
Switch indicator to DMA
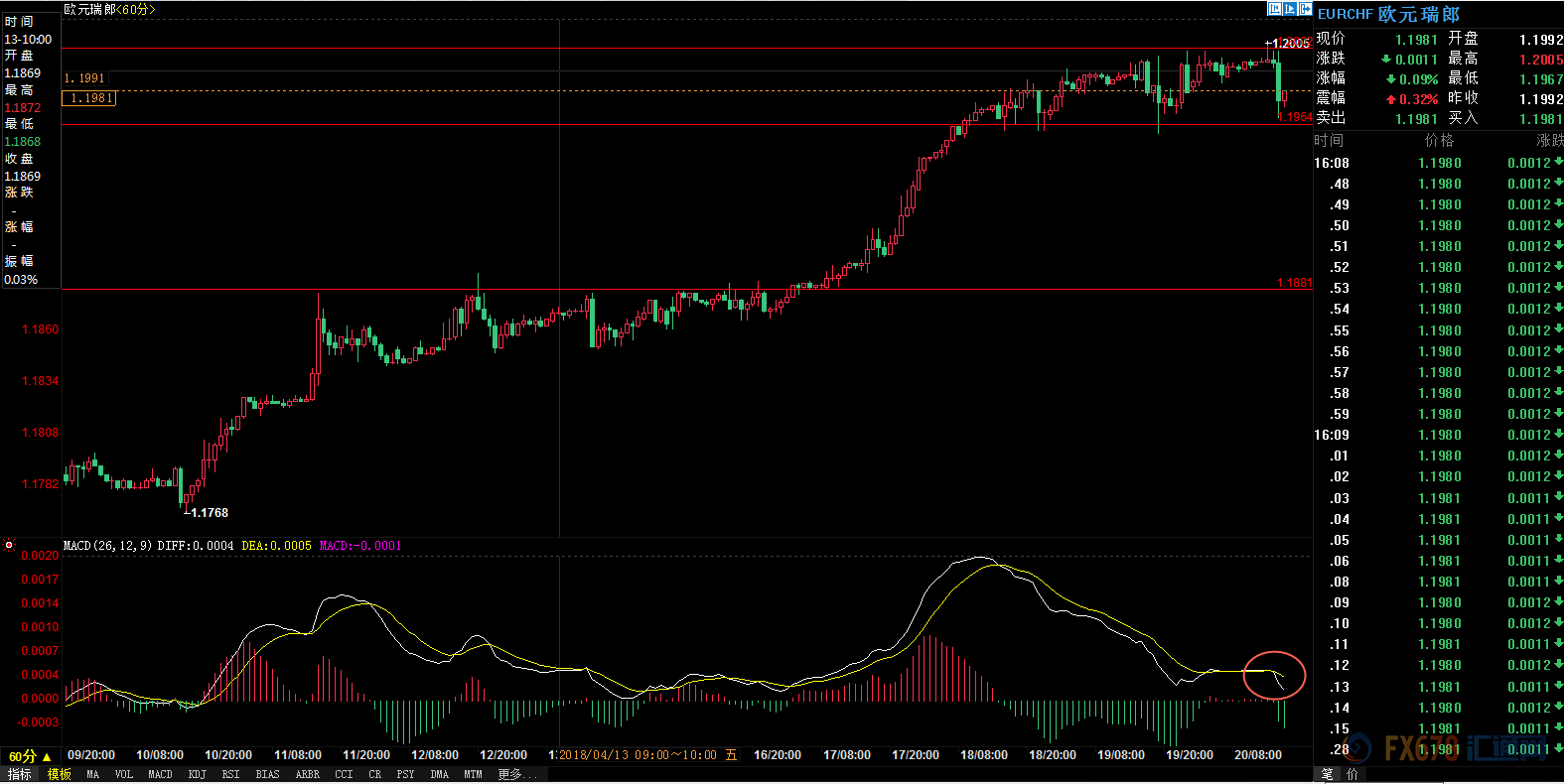coord(439,774)
